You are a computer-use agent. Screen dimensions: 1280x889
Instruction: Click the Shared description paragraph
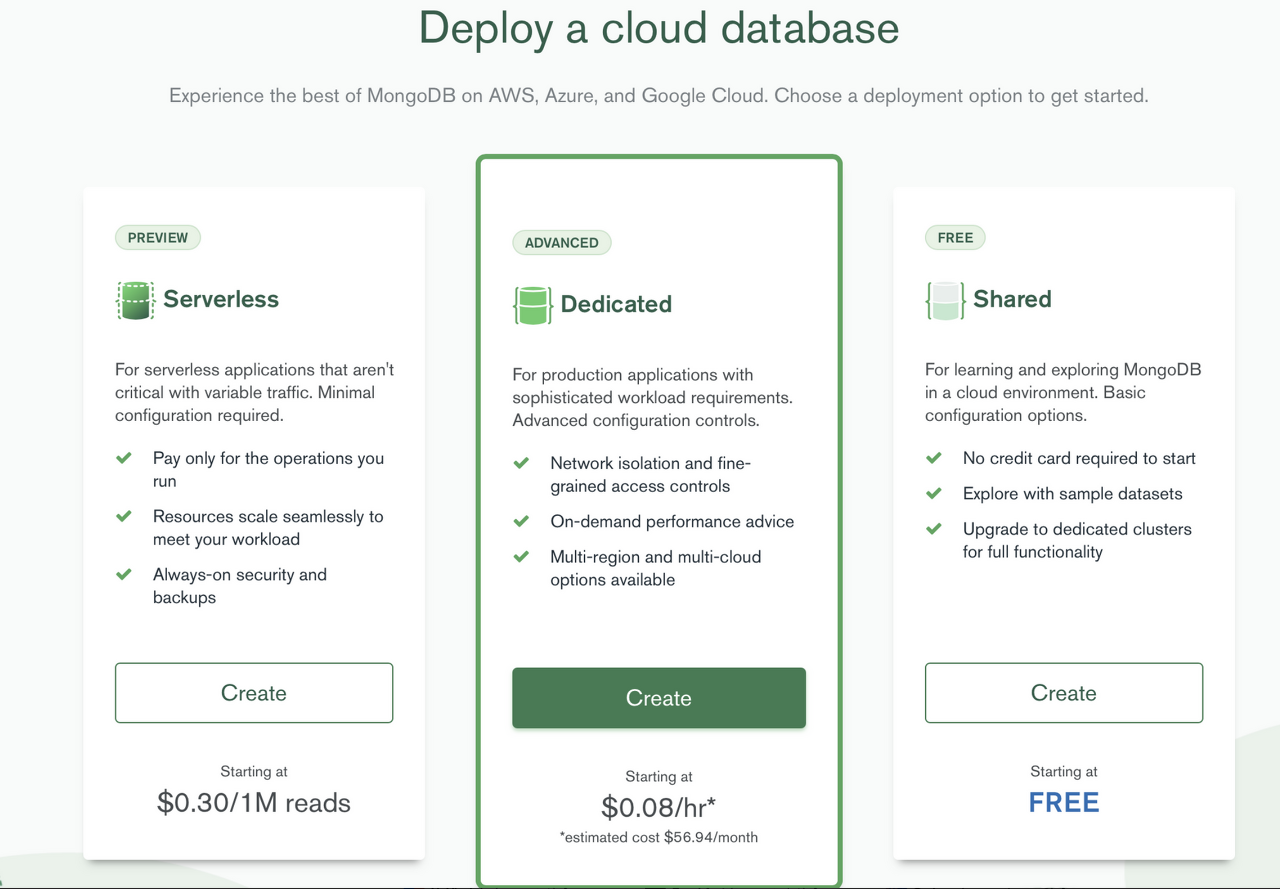tap(1063, 392)
